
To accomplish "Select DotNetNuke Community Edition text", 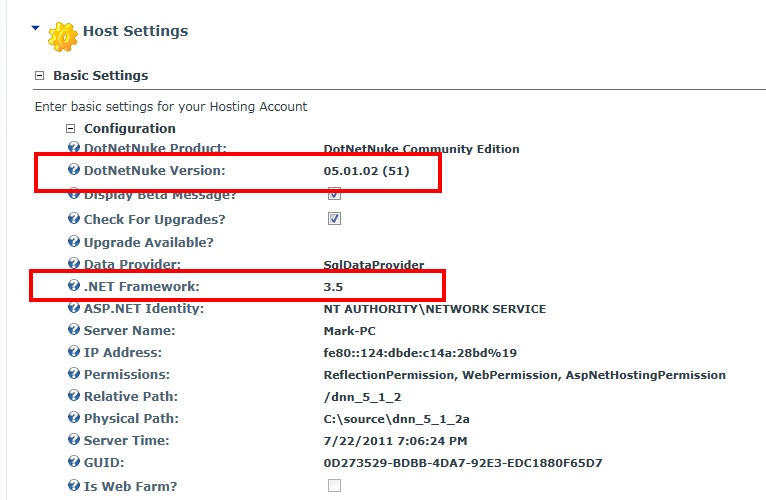I will (x=421, y=149).
